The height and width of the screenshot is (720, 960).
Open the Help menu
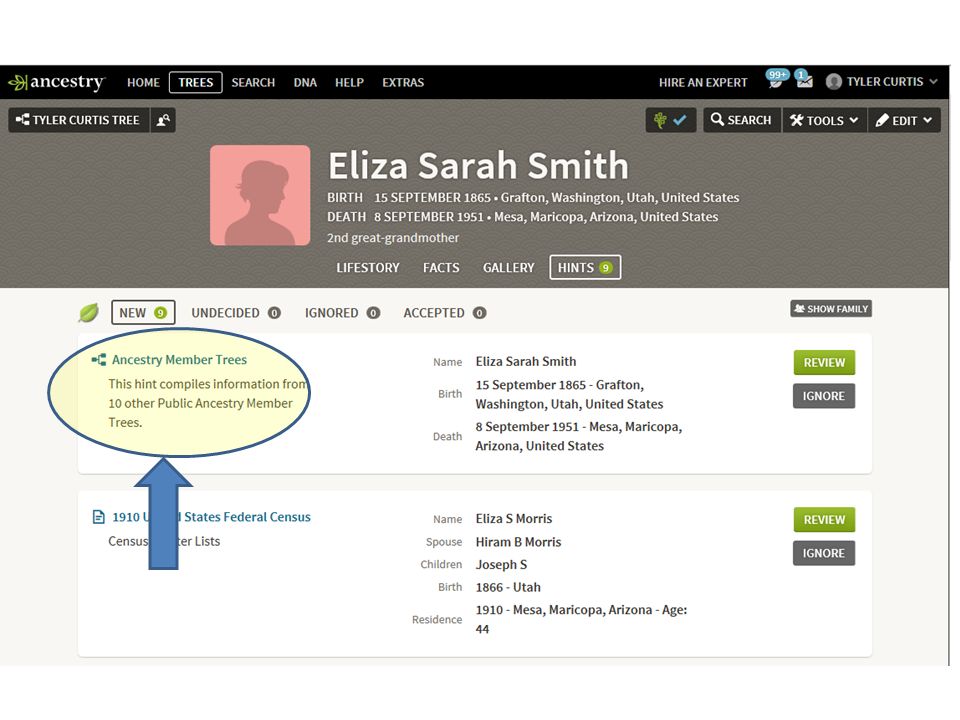349,82
